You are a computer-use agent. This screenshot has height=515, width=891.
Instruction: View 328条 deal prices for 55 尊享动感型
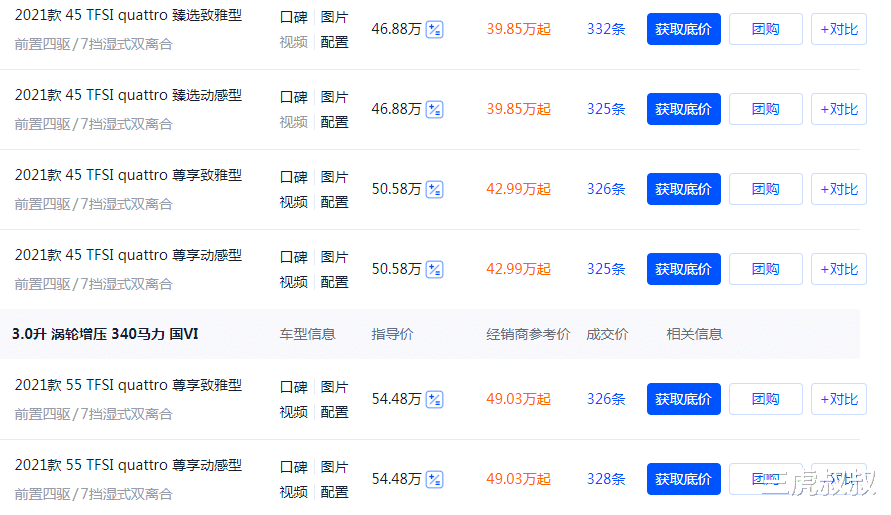606,480
